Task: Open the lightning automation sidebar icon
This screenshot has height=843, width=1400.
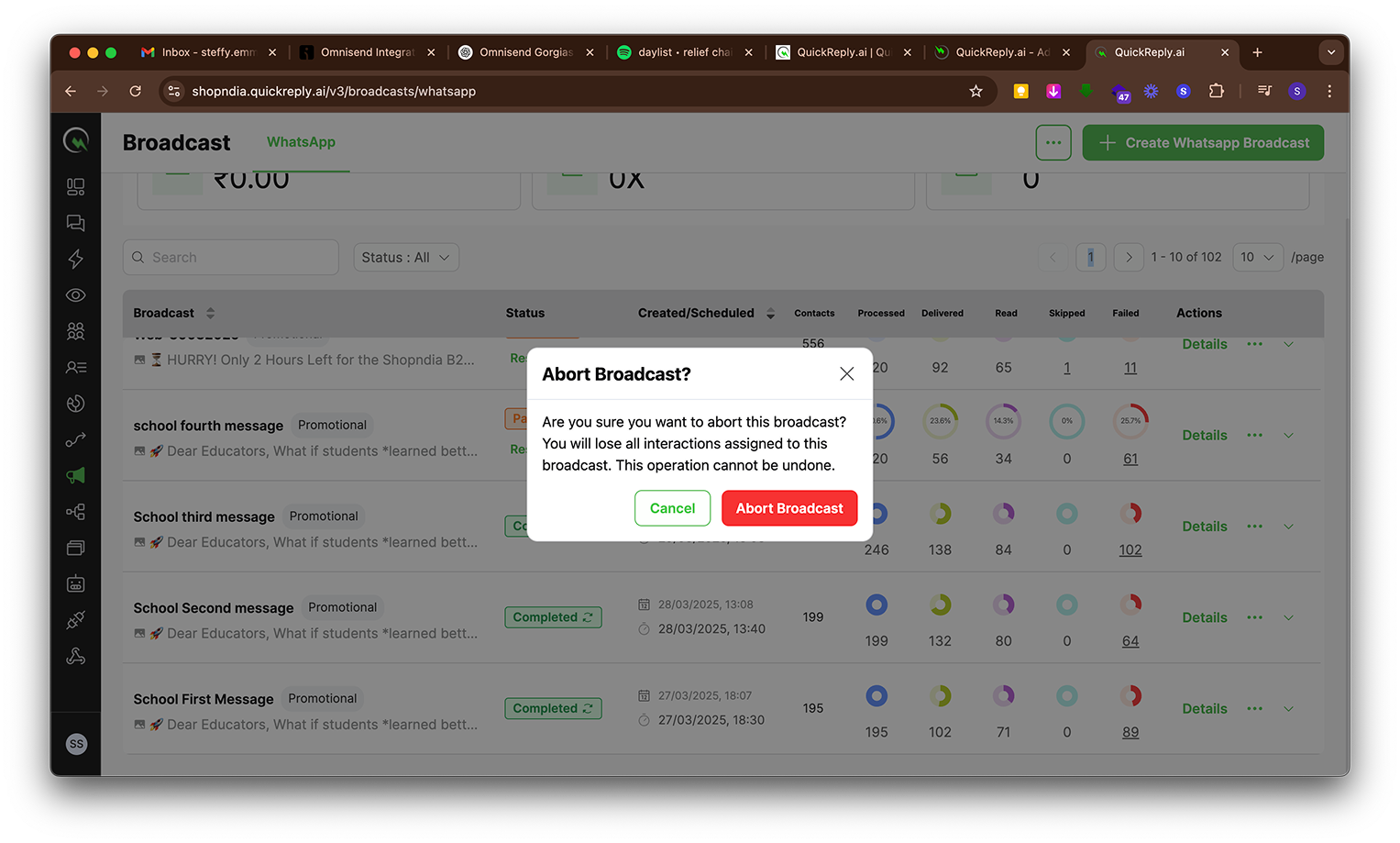Action: pyautogui.click(x=76, y=259)
